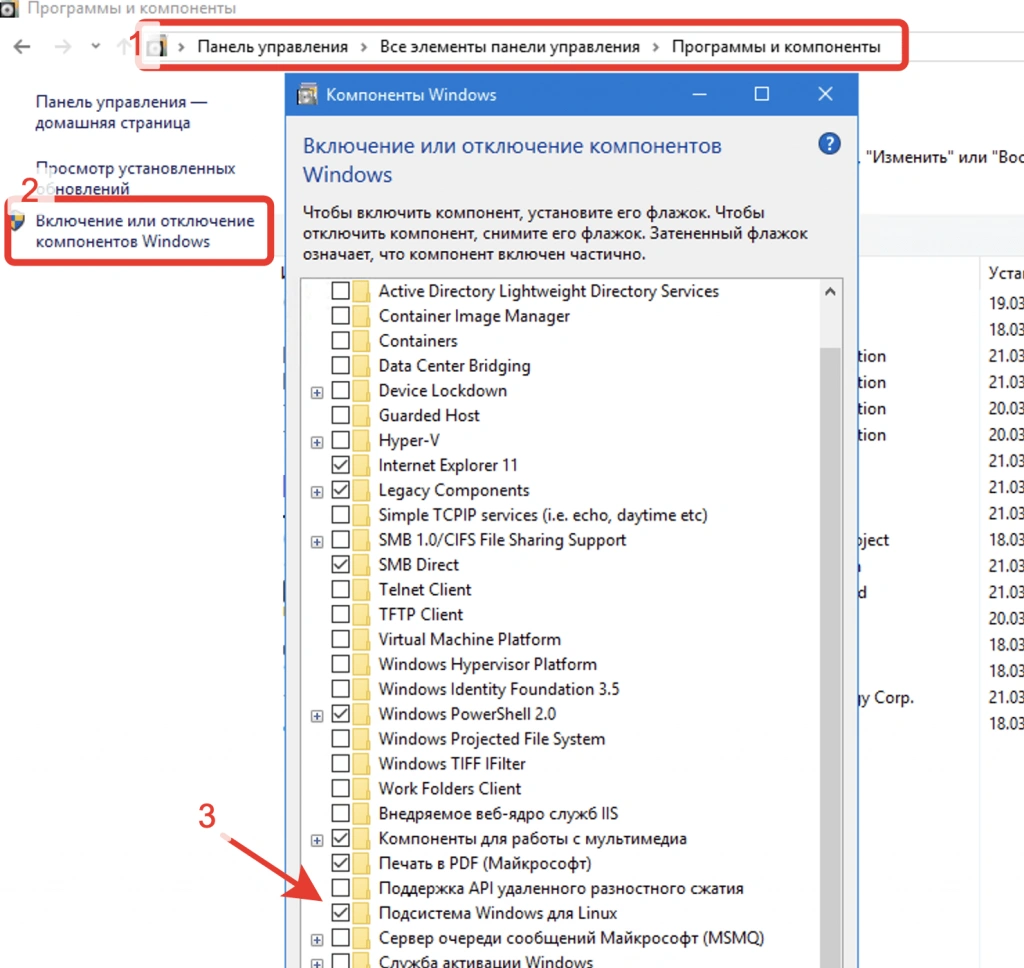Expand Сервер очереди сообщений Майкрософт (MSMQ) node
Viewport: 1024px width, 968px height.
pos(317,941)
